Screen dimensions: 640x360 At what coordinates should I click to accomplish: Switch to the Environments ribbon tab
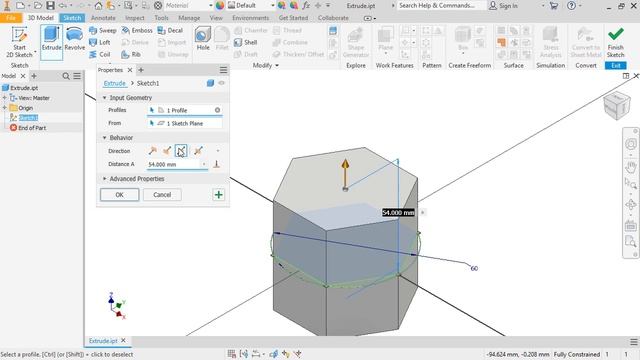pos(251,18)
